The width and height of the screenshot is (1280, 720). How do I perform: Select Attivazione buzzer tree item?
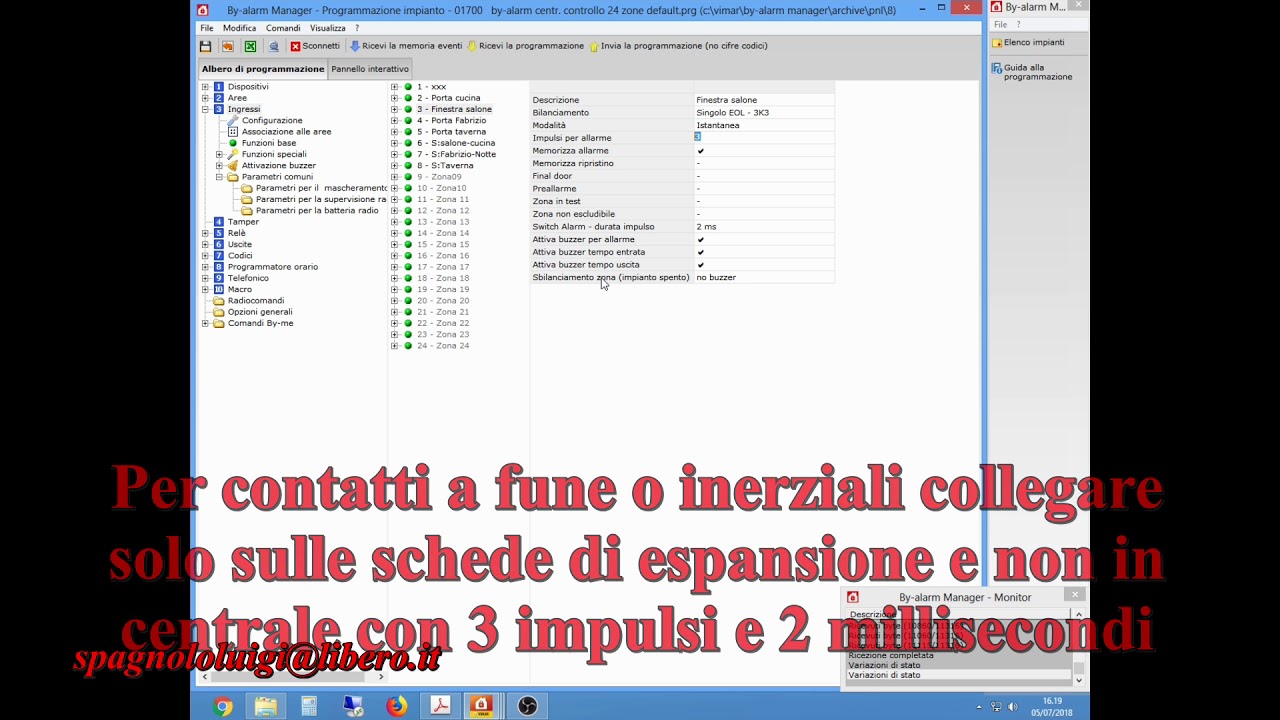click(278, 165)
